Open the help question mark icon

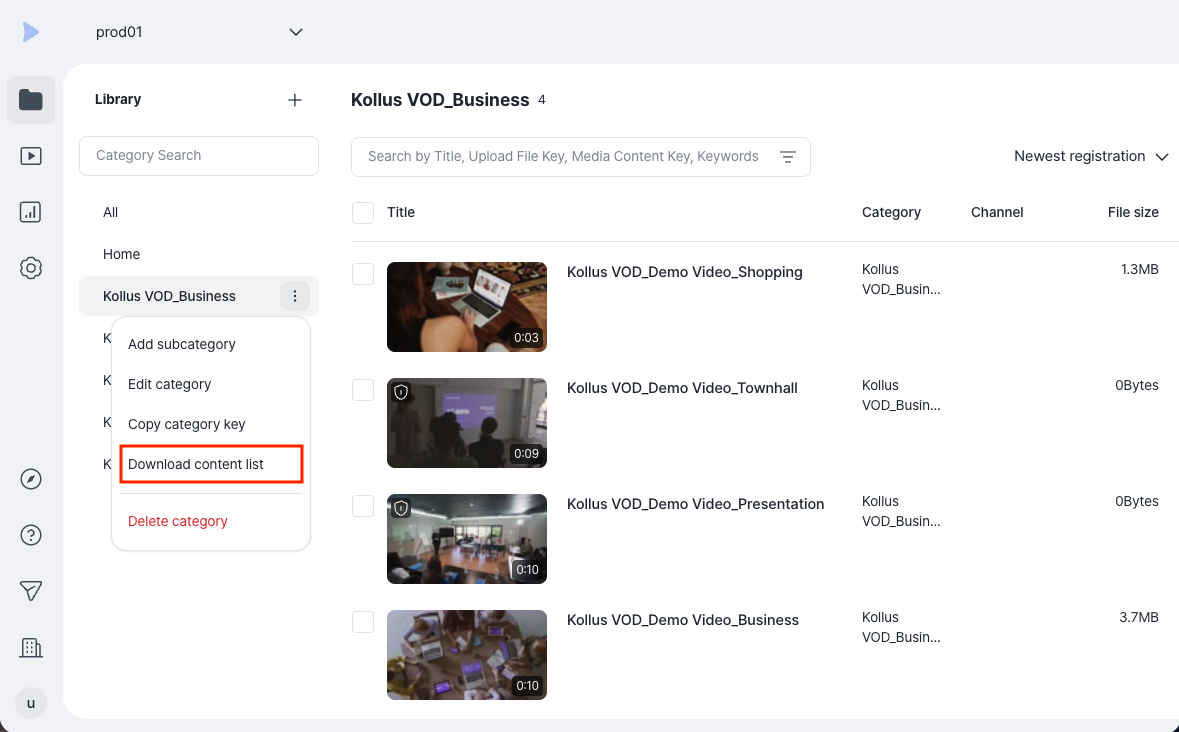point(31,535)
